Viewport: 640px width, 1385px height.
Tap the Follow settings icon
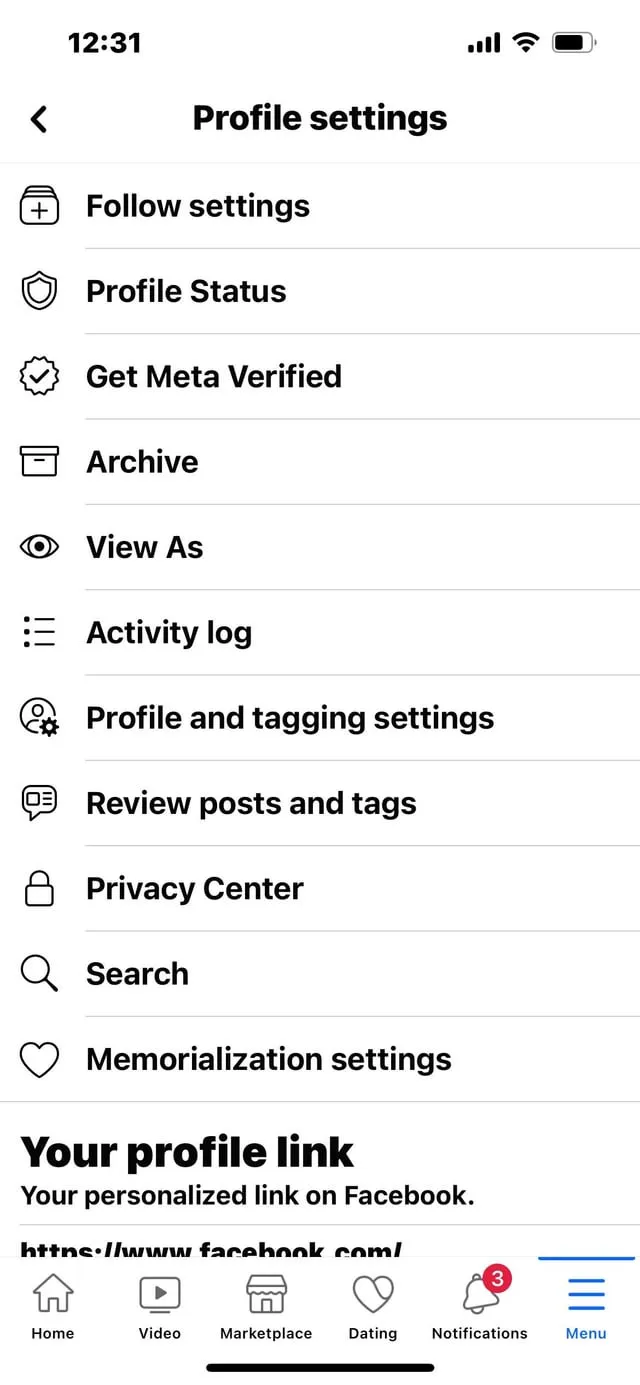pos(38,206)
